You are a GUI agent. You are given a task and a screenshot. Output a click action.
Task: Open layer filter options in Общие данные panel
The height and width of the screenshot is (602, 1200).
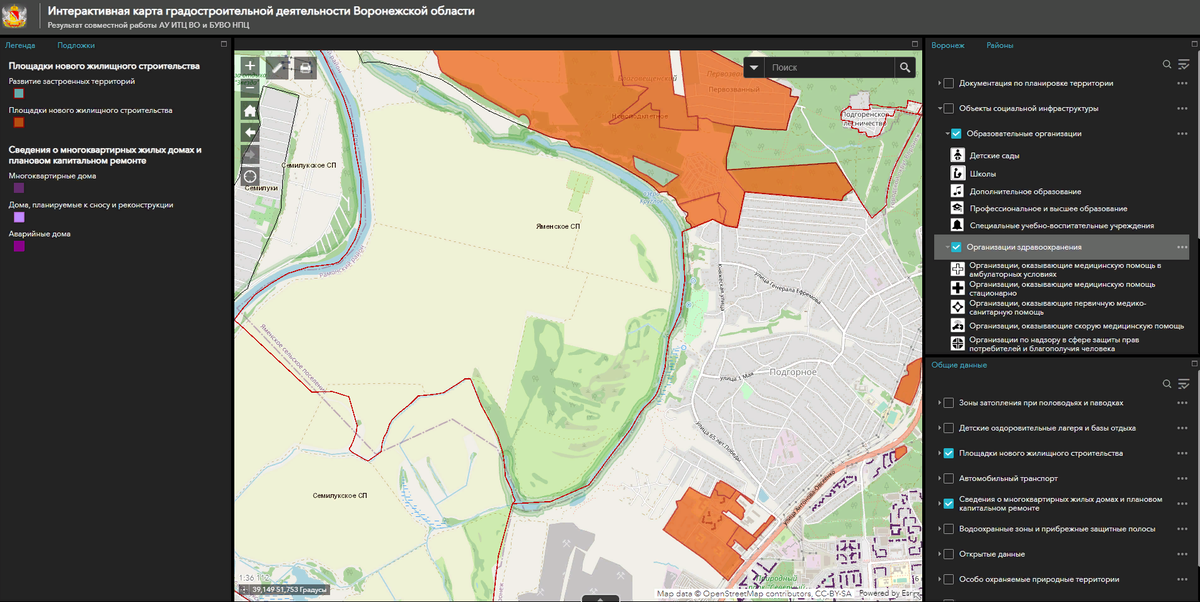[x=1184, y=384]
